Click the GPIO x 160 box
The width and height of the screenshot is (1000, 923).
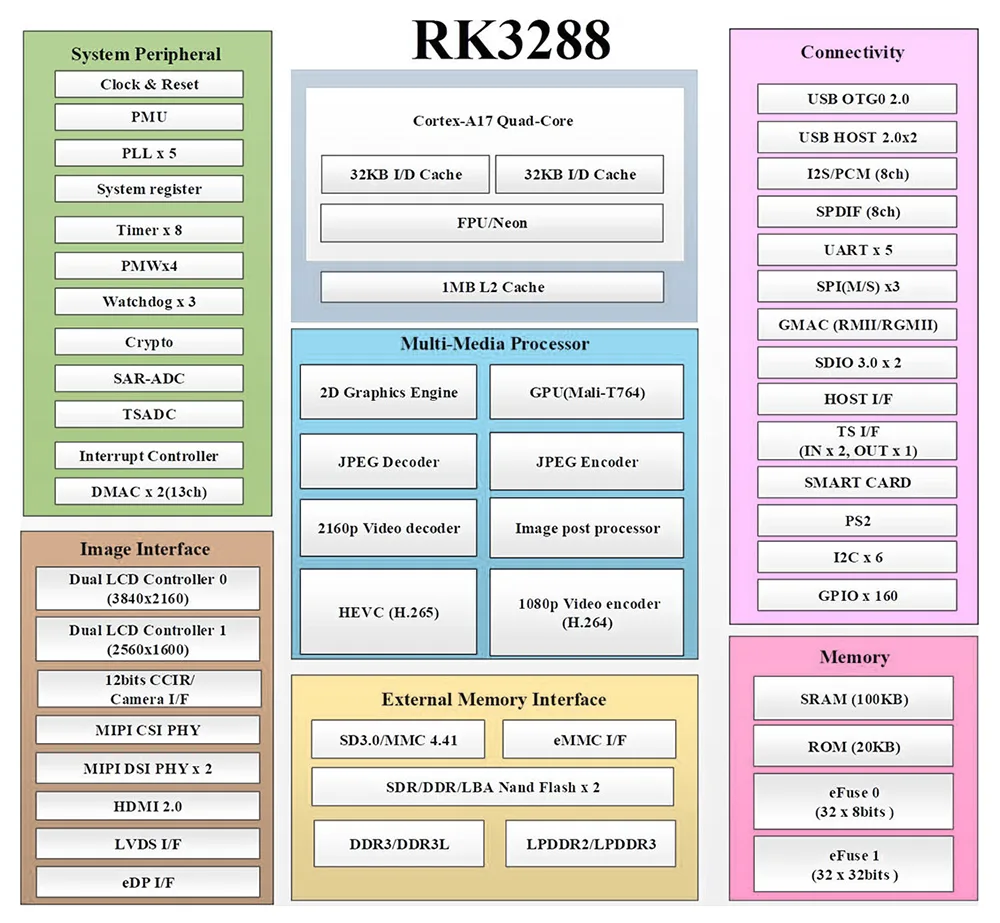(857, 596)
